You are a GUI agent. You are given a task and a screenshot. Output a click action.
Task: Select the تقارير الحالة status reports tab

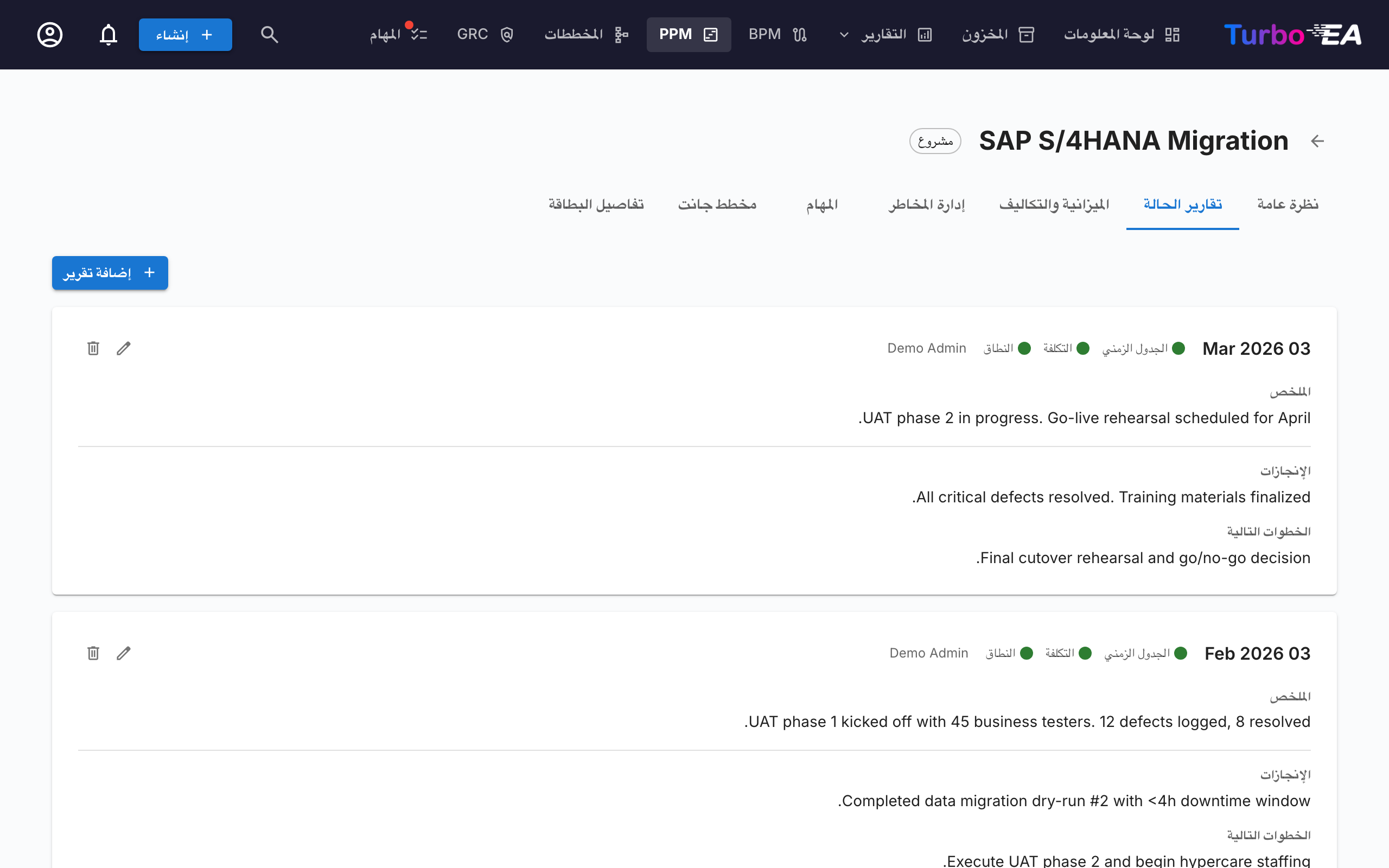[1182, 205]
